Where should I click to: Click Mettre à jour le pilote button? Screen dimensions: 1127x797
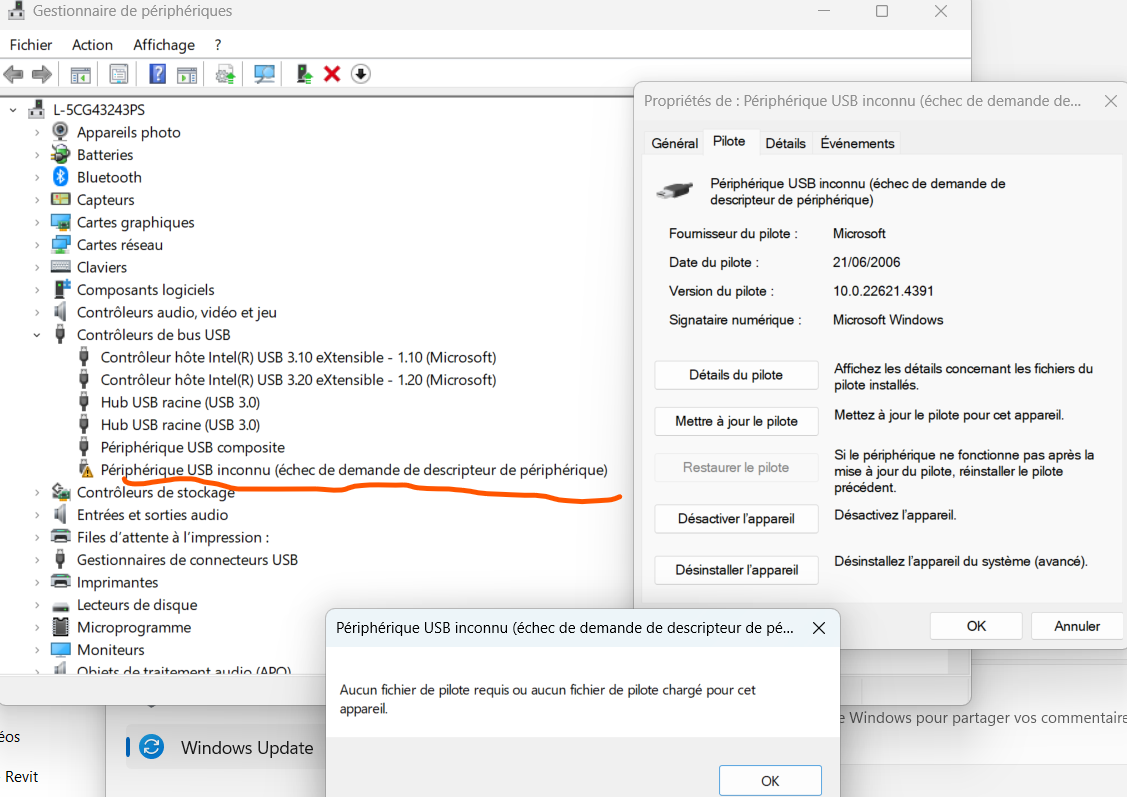point(736,421)
